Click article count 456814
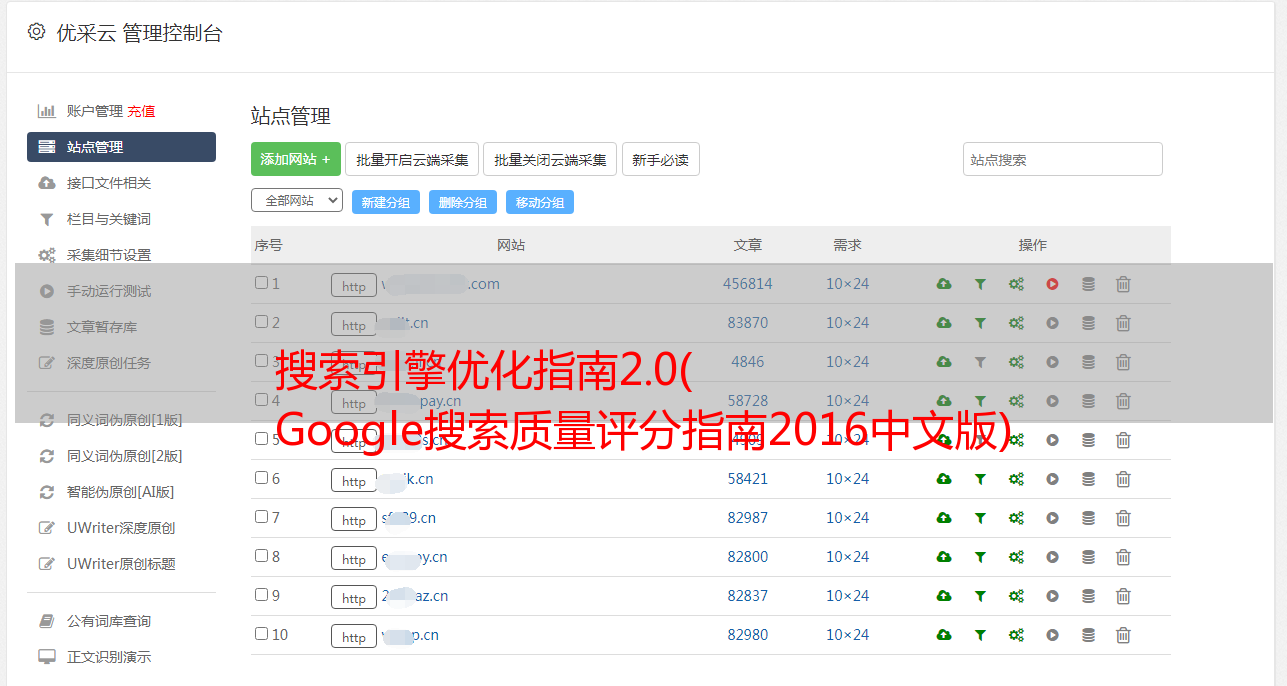Screen dimensions: 1287x686 click(748, 284)
